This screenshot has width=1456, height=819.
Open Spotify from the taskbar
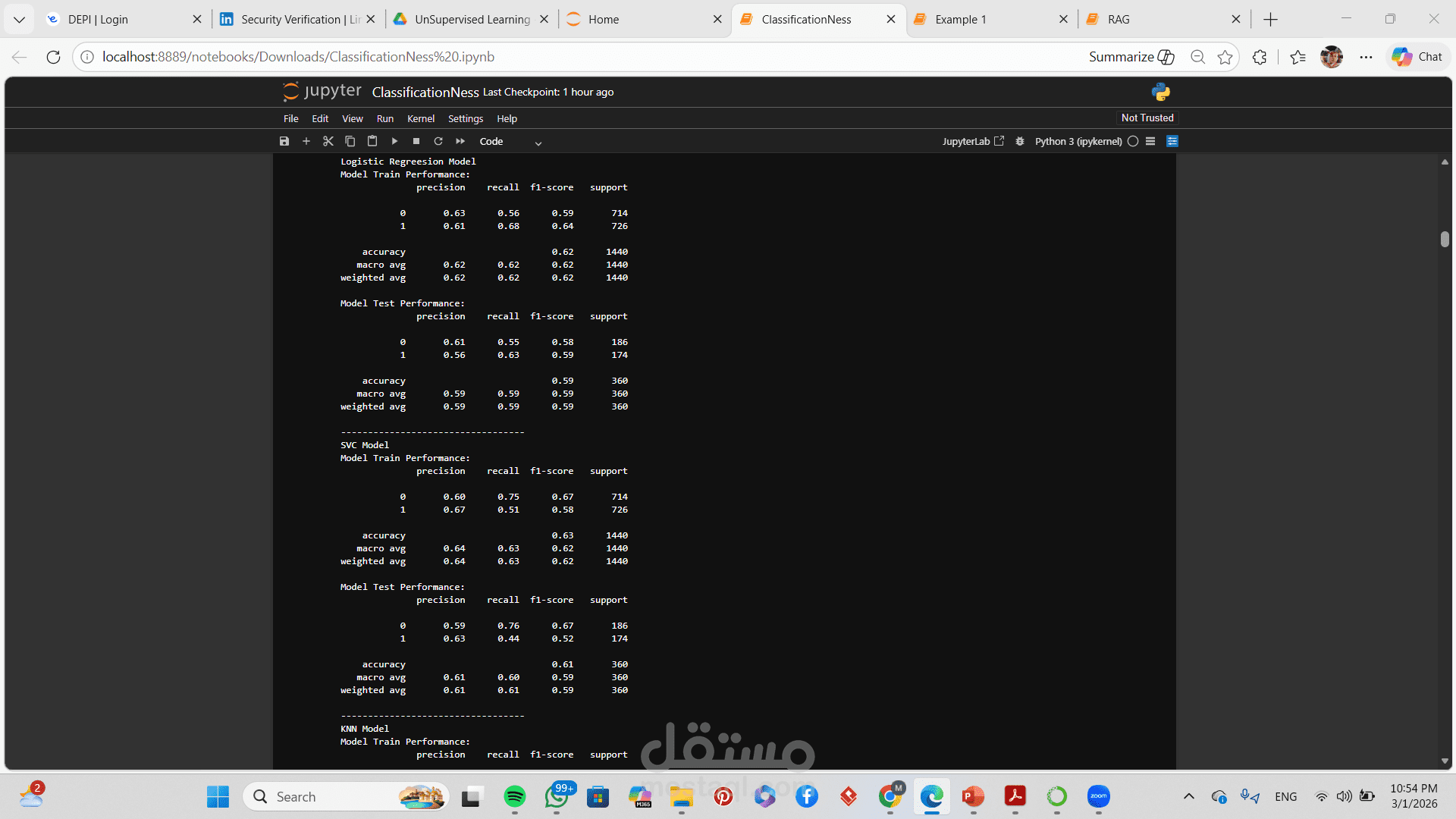[x=515, y=796]
